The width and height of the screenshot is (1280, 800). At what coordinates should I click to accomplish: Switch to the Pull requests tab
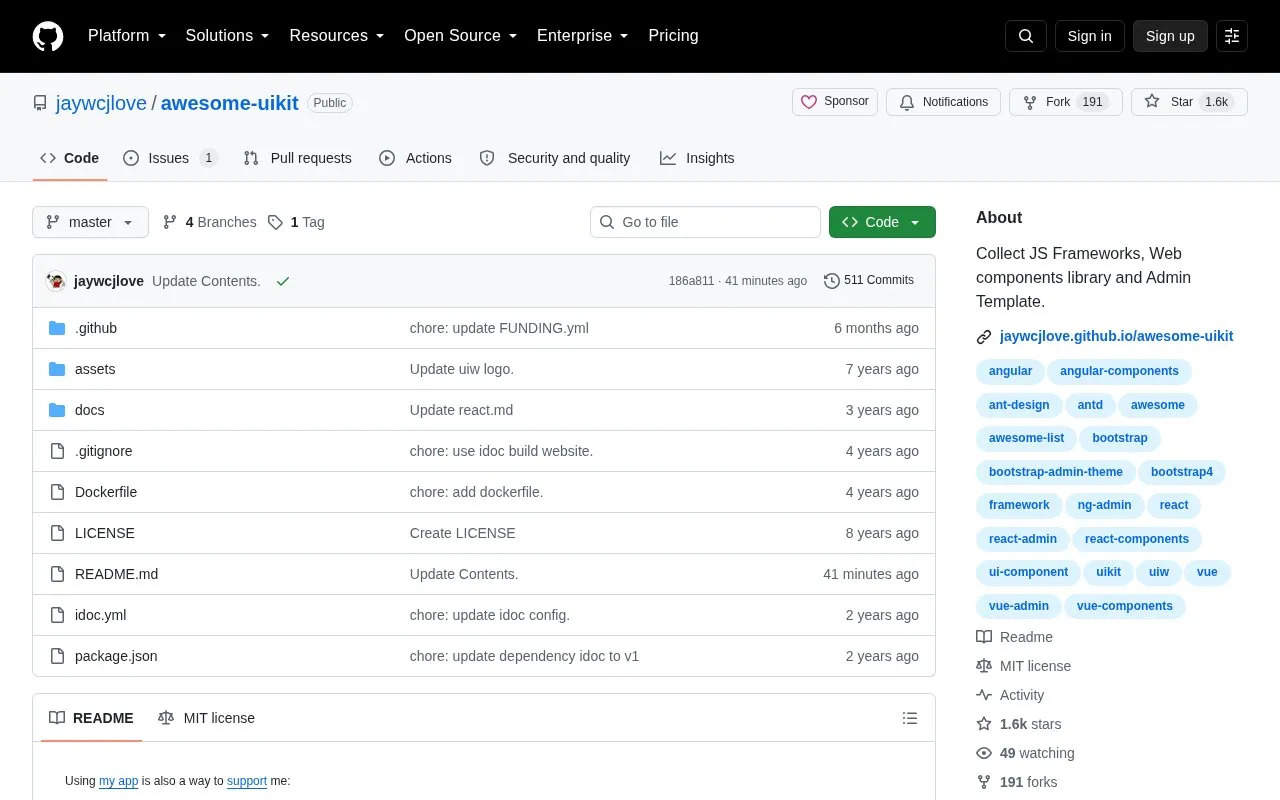coord(297,158)
